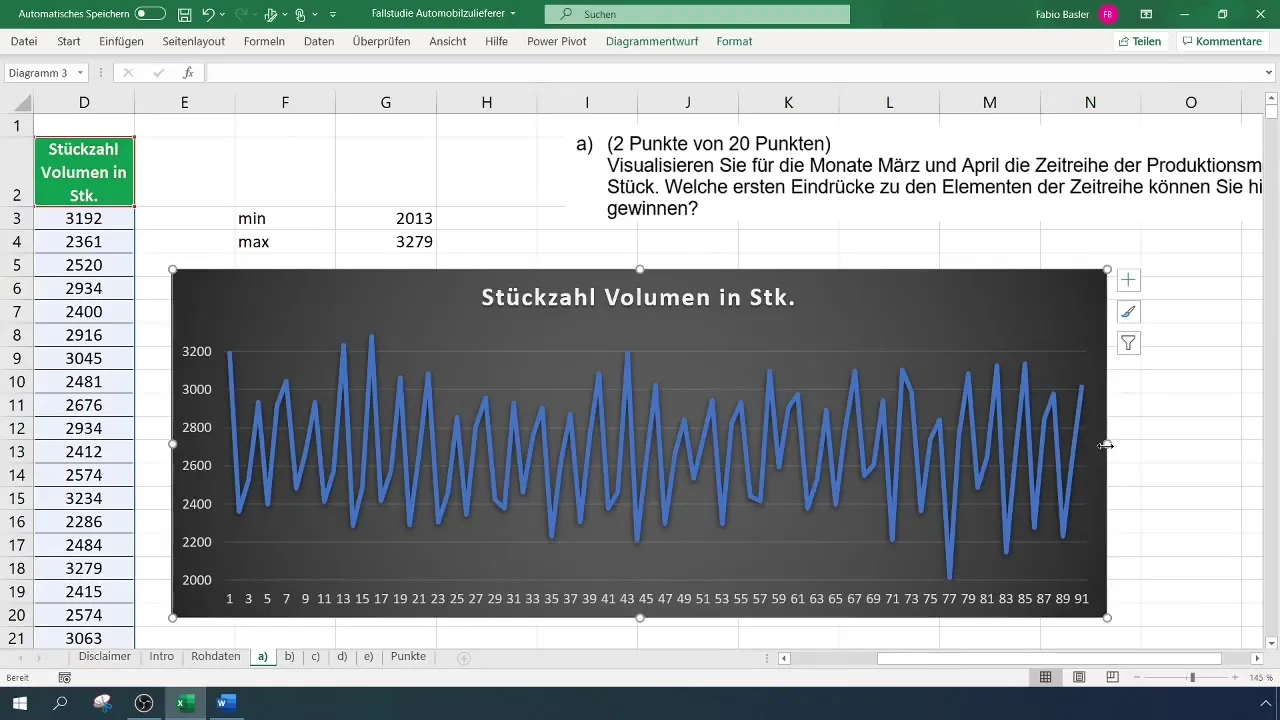Open the Excel app on the taskbar

(x=185, y=703)
